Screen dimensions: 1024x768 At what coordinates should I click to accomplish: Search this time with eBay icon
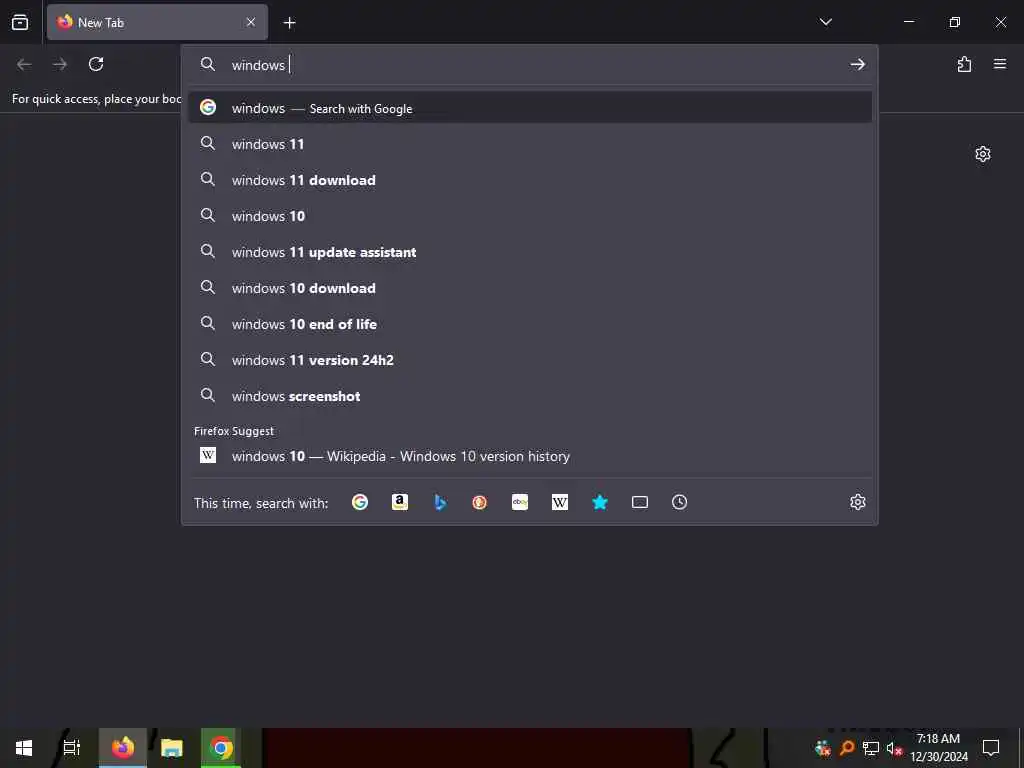pyautogui.click(x=520, y=502)
